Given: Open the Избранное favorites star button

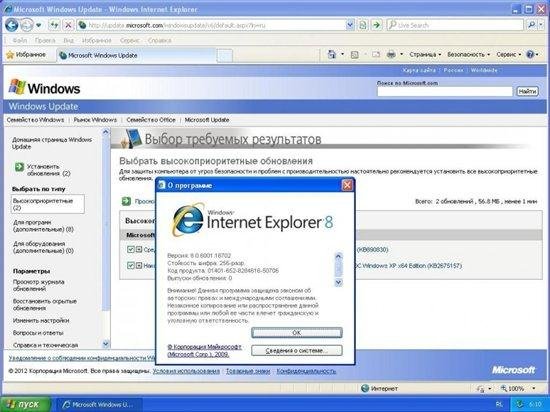Looking at the screenshot, I should tap(26, 55).
